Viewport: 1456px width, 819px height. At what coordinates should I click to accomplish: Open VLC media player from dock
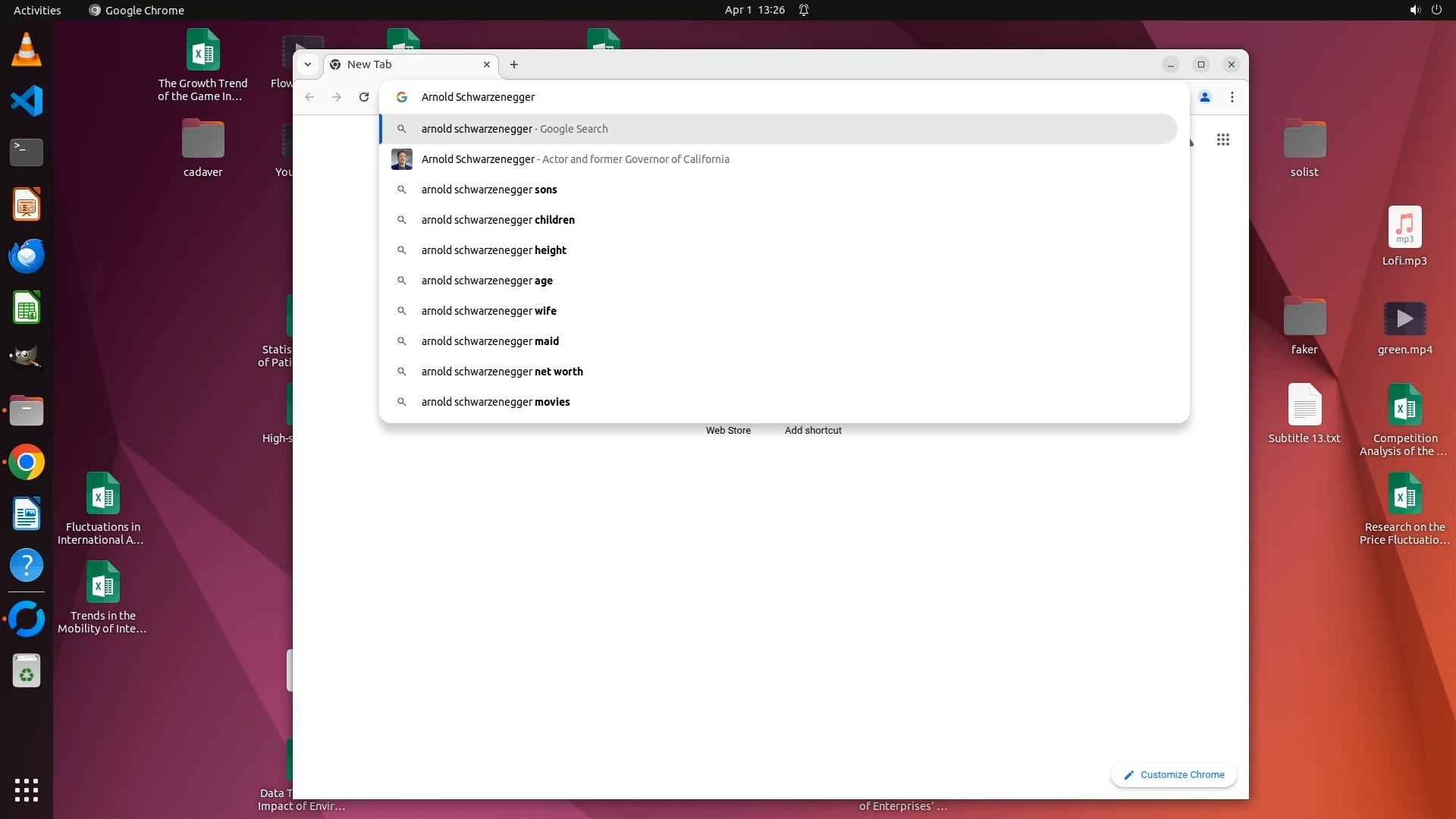(x=27, y=50)
